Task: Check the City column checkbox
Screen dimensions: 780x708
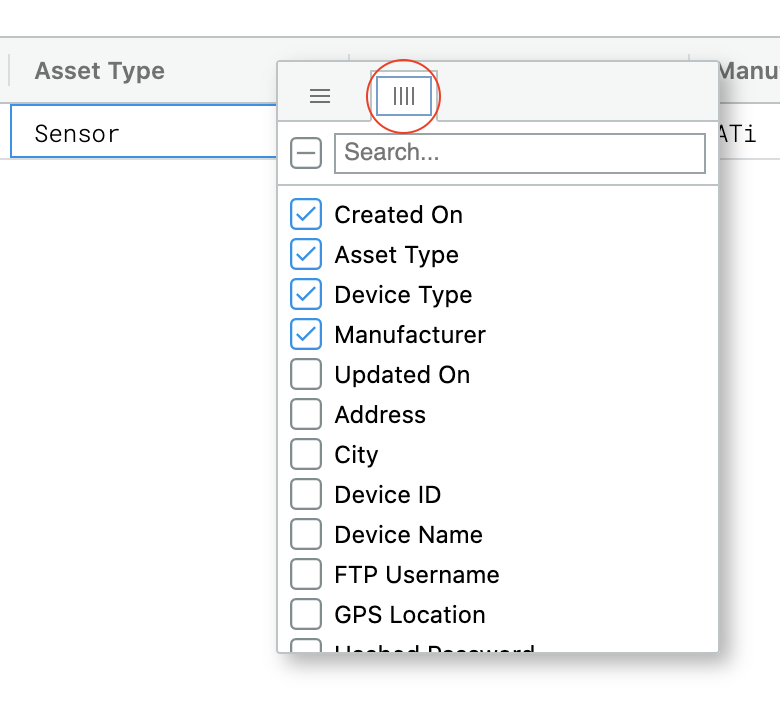Action: tap(306, 454)
